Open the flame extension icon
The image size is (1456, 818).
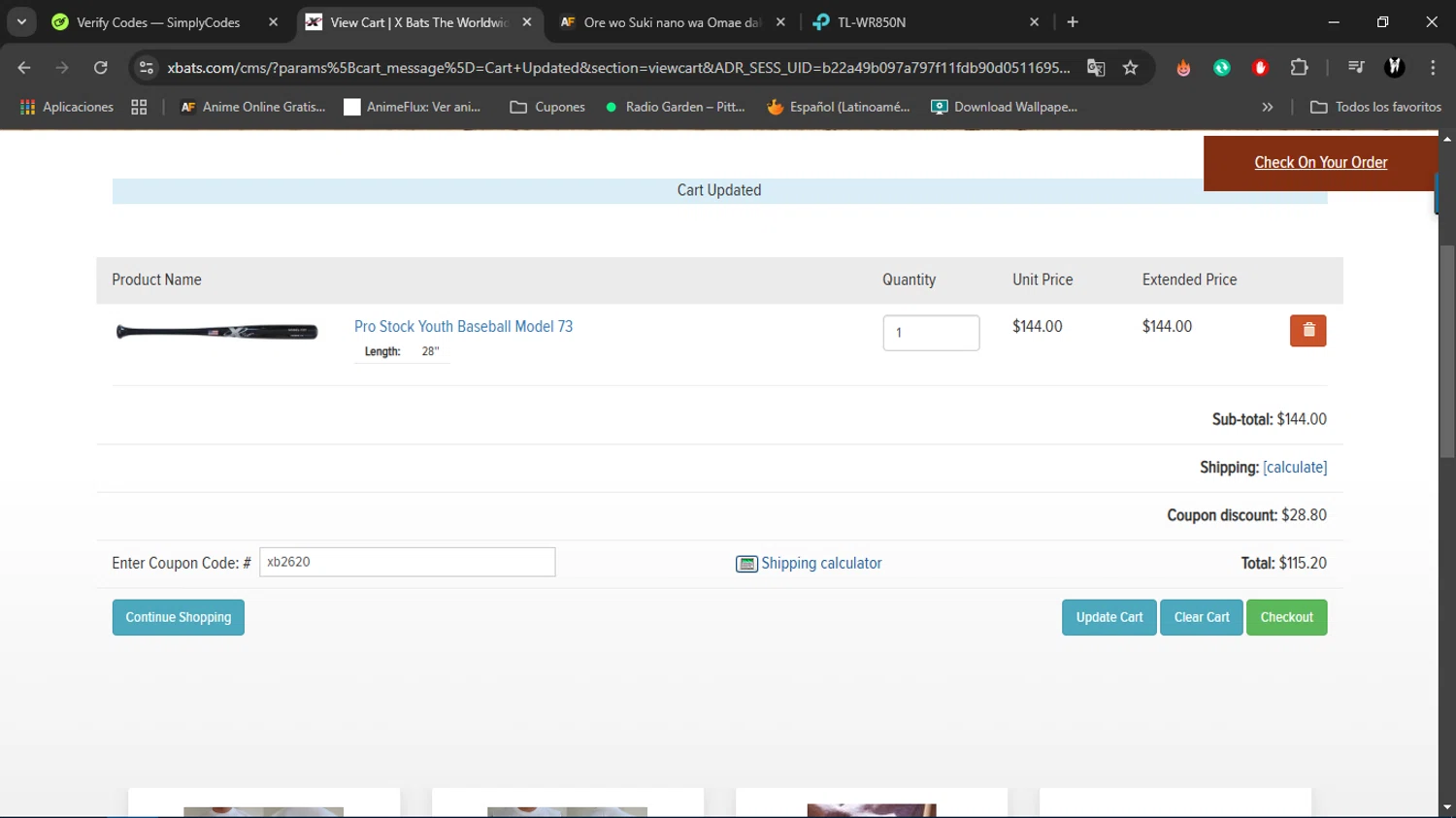[x=1183, y=68]
